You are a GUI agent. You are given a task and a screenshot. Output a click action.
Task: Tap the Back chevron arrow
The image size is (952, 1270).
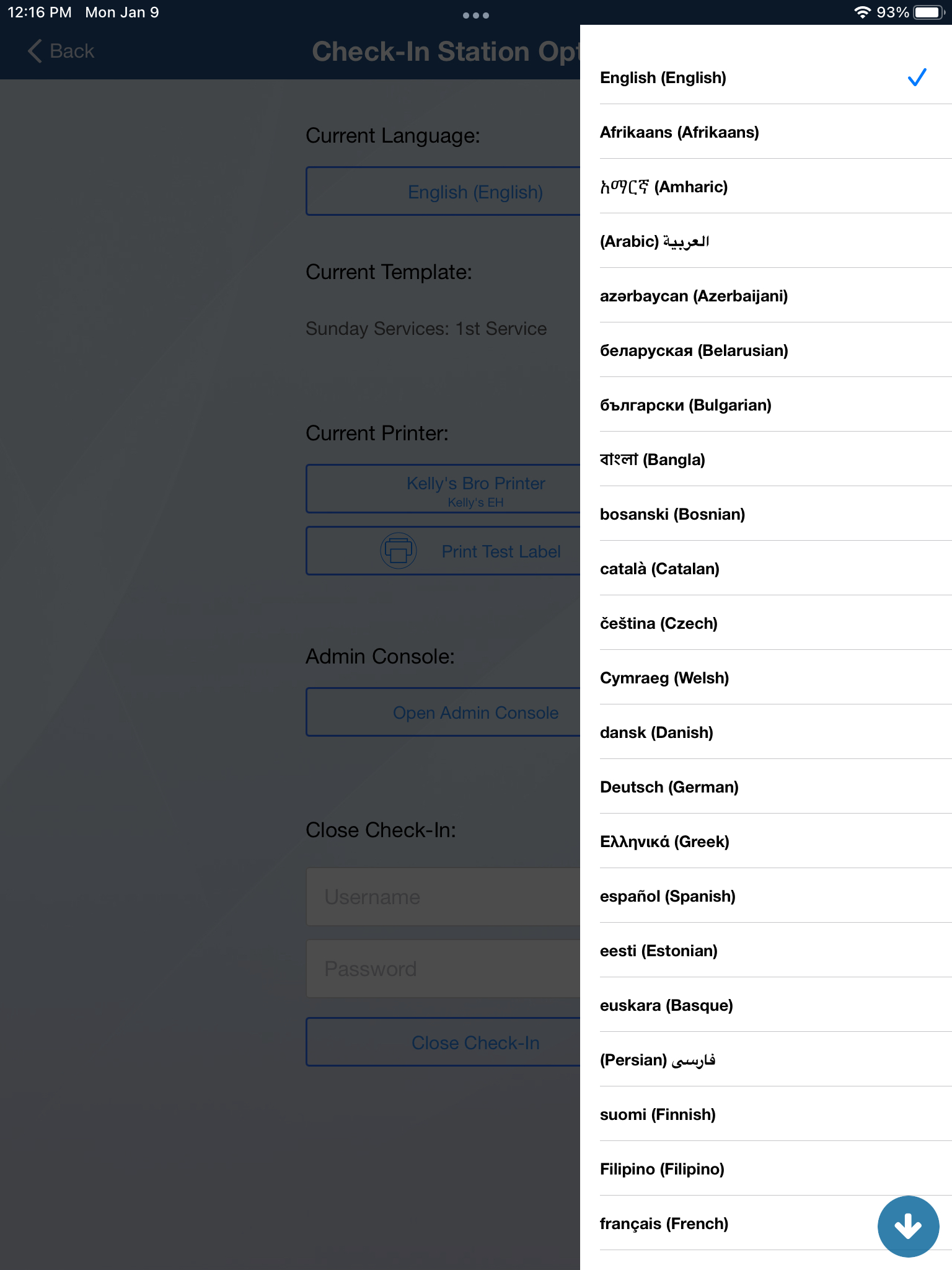(x=35, y=51)
